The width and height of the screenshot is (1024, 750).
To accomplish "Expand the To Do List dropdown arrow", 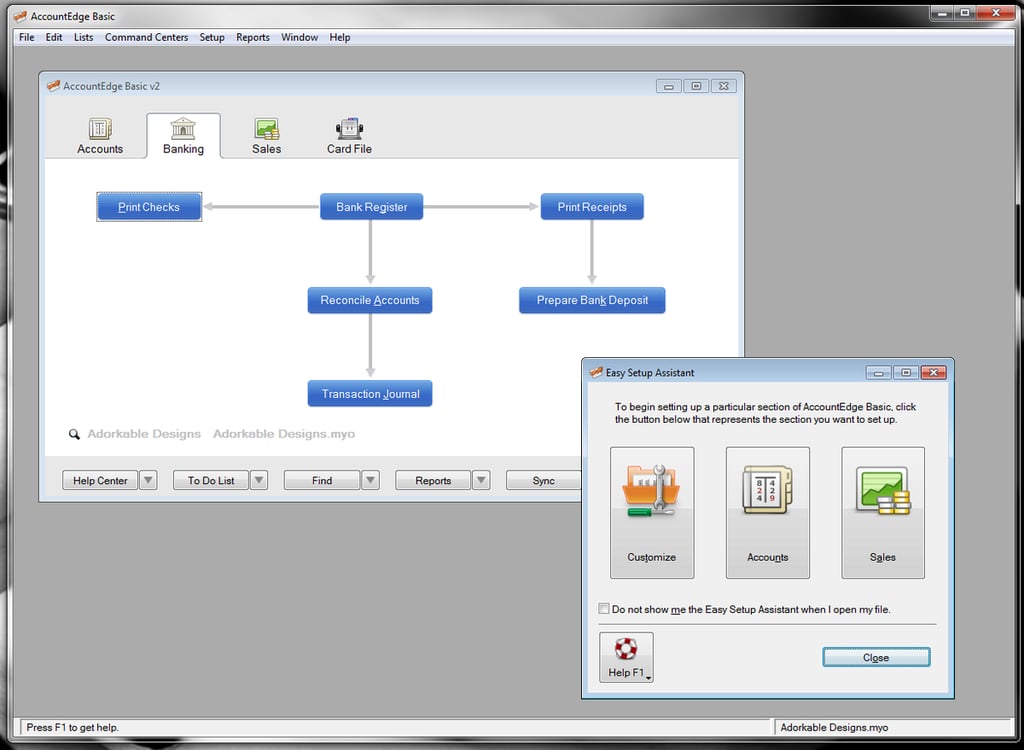I will (259, 480).
